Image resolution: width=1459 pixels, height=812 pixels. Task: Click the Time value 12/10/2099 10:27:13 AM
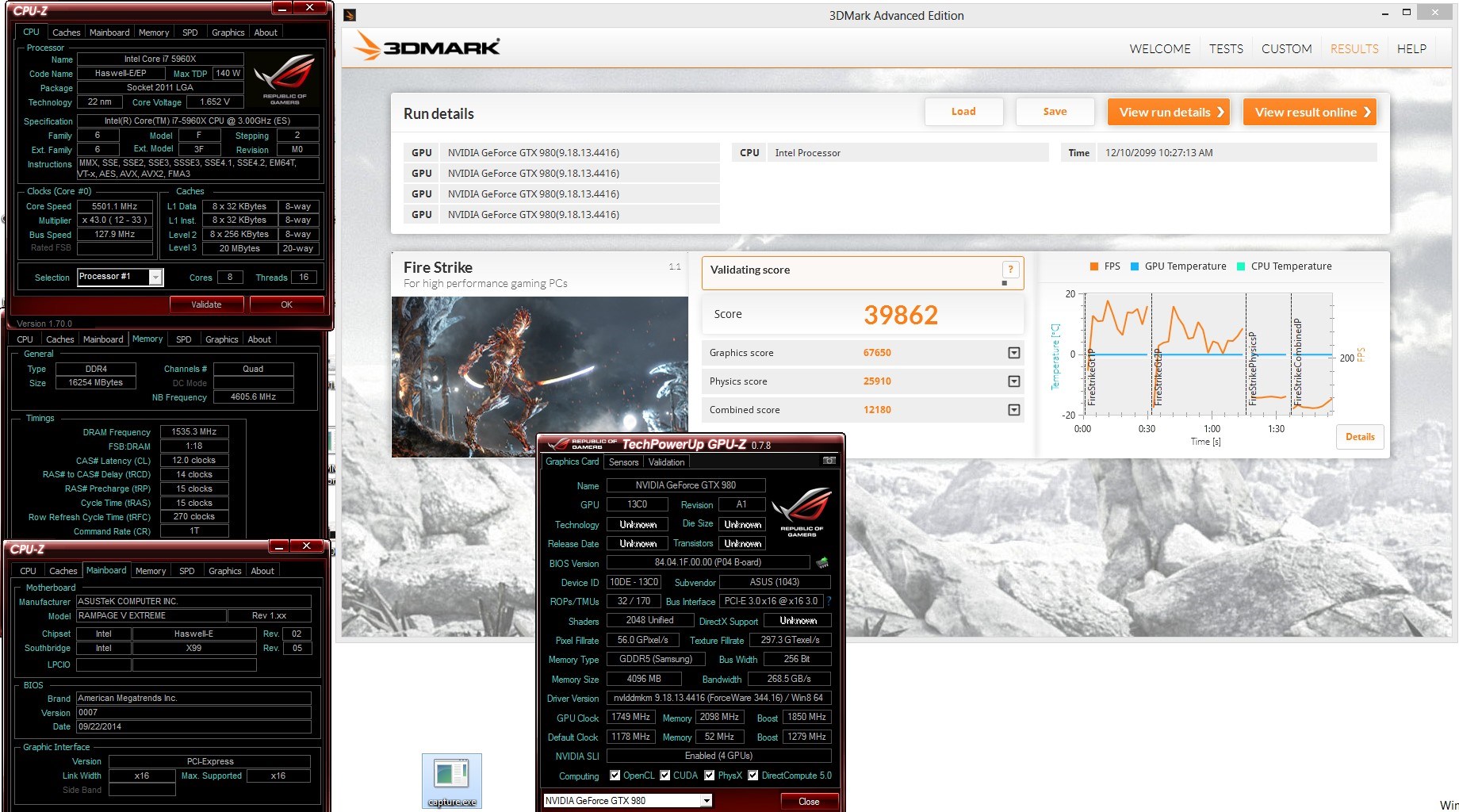(x=1158, y=153)
